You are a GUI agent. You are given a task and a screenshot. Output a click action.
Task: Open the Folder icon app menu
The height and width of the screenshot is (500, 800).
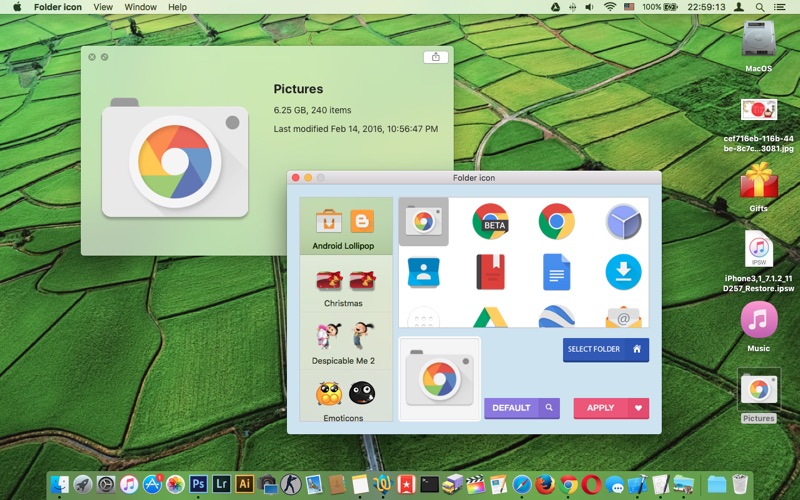click(58, 7)
